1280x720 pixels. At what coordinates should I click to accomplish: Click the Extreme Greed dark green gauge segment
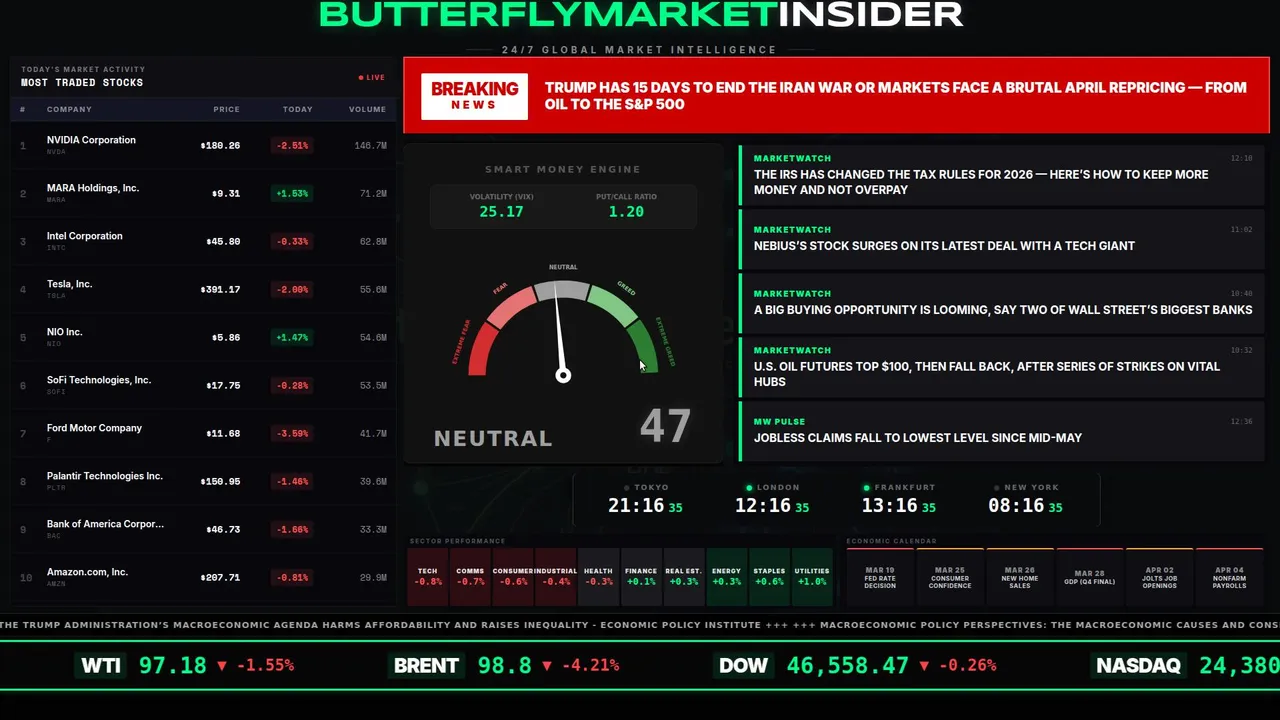[x=643, y=348]
